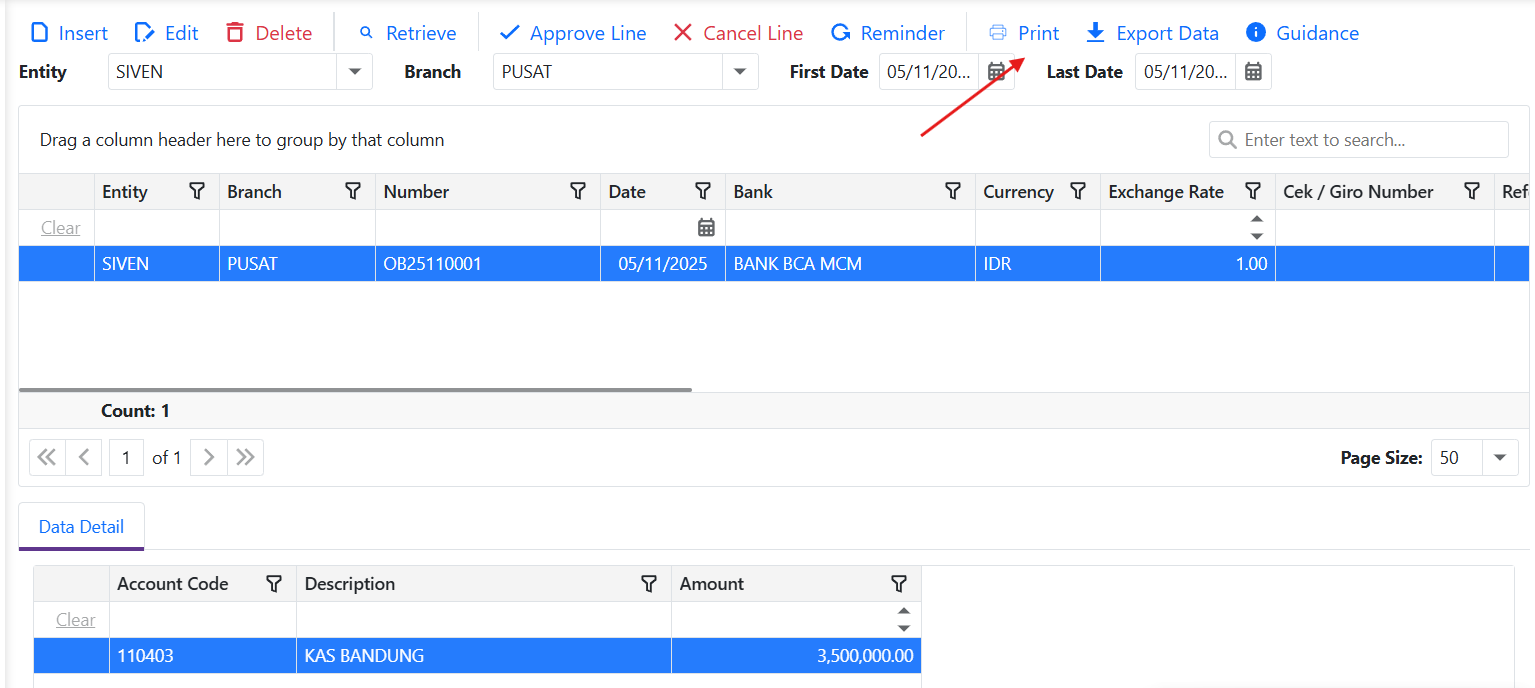Open filter for Date column
The image size is (1535, 688).
coord(703,191)
